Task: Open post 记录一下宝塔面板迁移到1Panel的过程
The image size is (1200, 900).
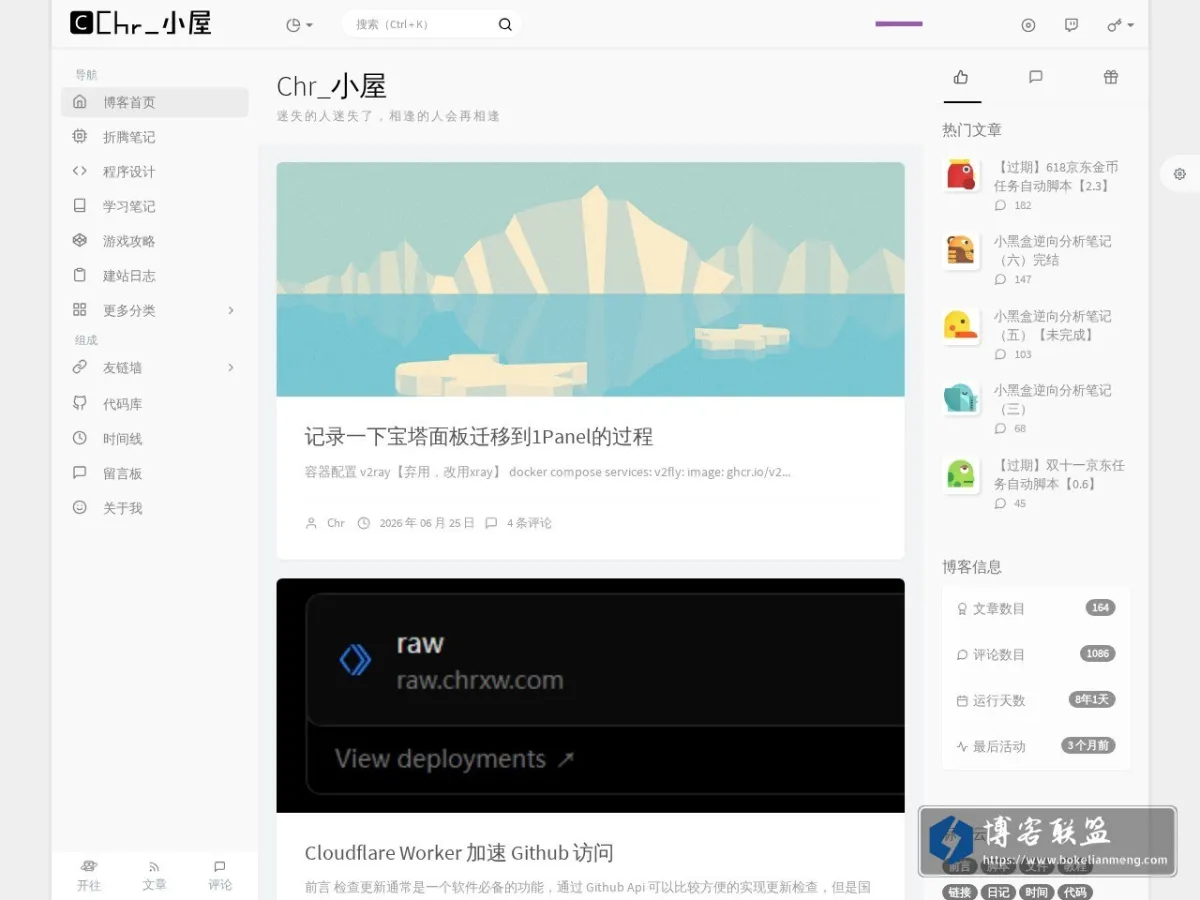Action: (x=479, y=437)
